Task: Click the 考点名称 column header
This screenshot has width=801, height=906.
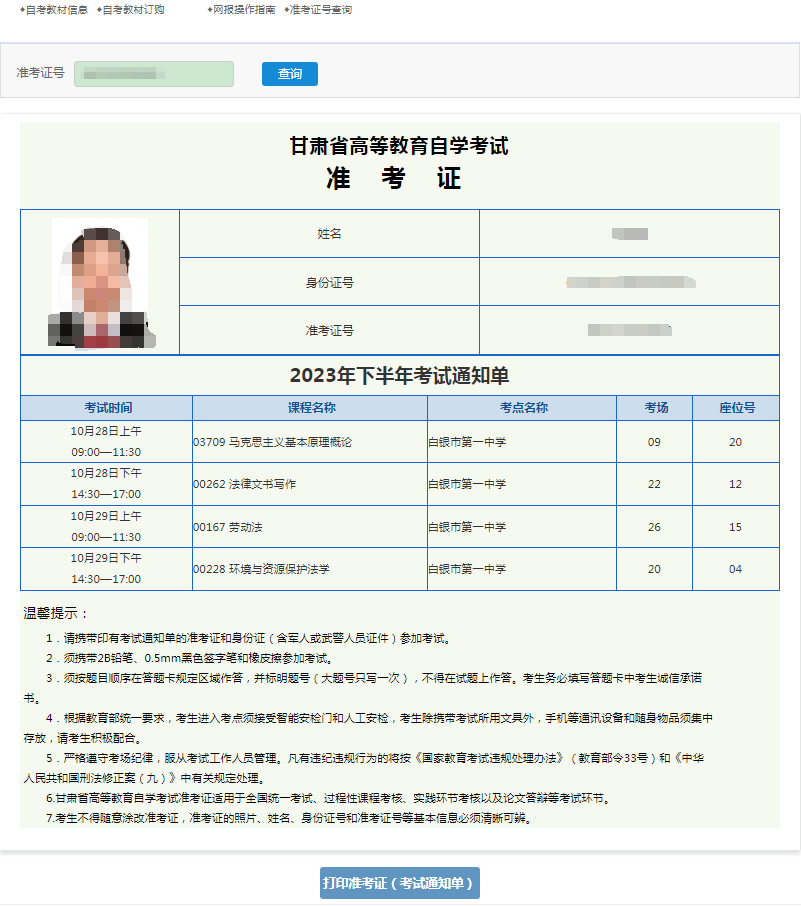Action: coord(522,408)
